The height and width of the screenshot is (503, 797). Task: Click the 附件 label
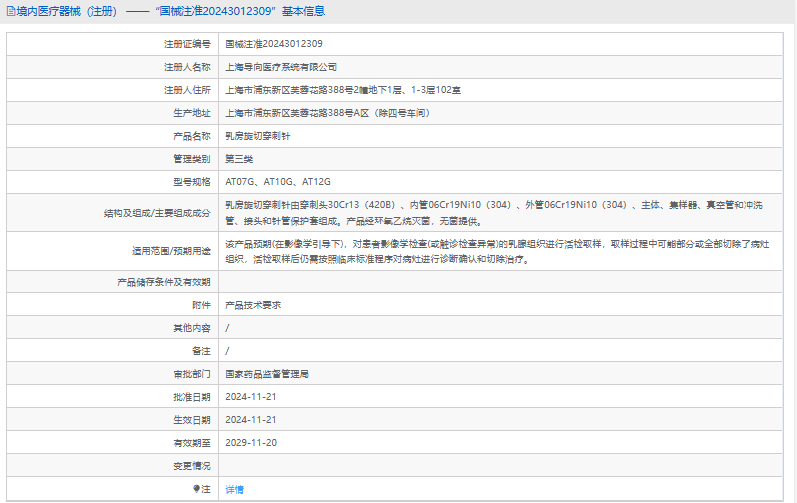click(x=201, y=305)
